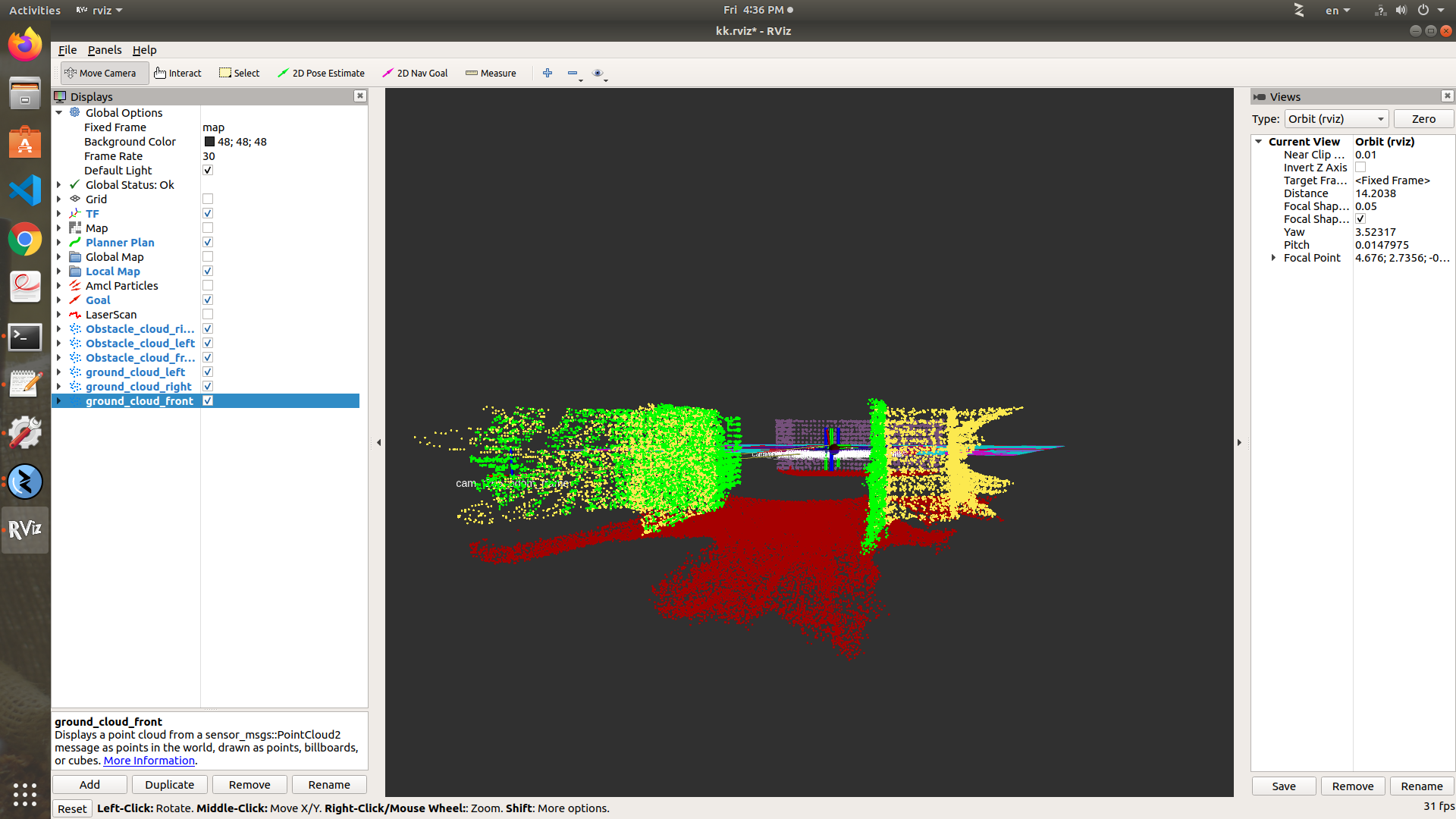Open Visual Studio Code from dock

[x=25, y=190]
